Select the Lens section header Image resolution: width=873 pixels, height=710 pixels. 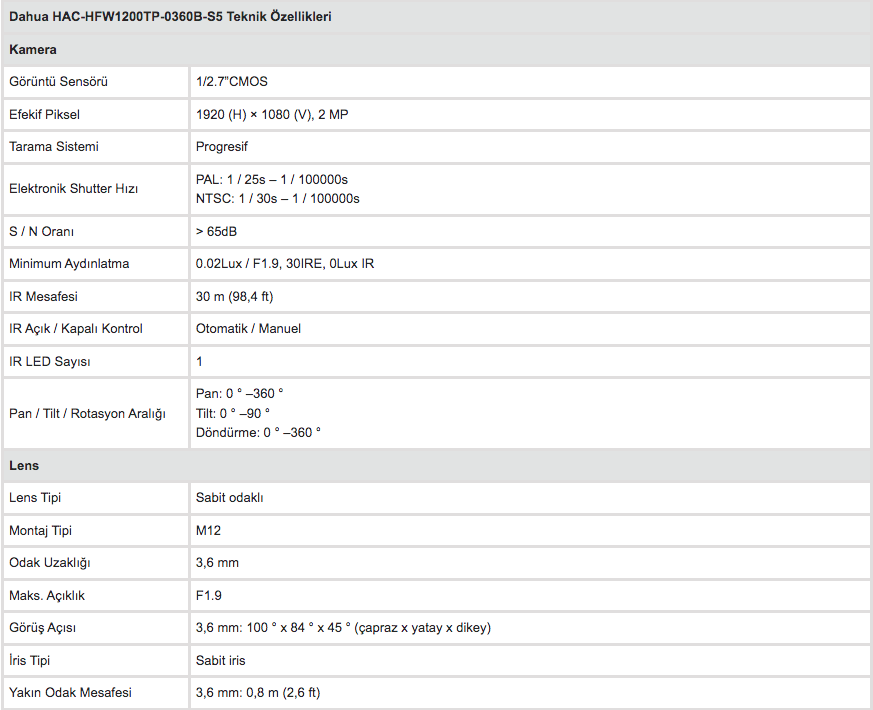(x=24, y=466)
